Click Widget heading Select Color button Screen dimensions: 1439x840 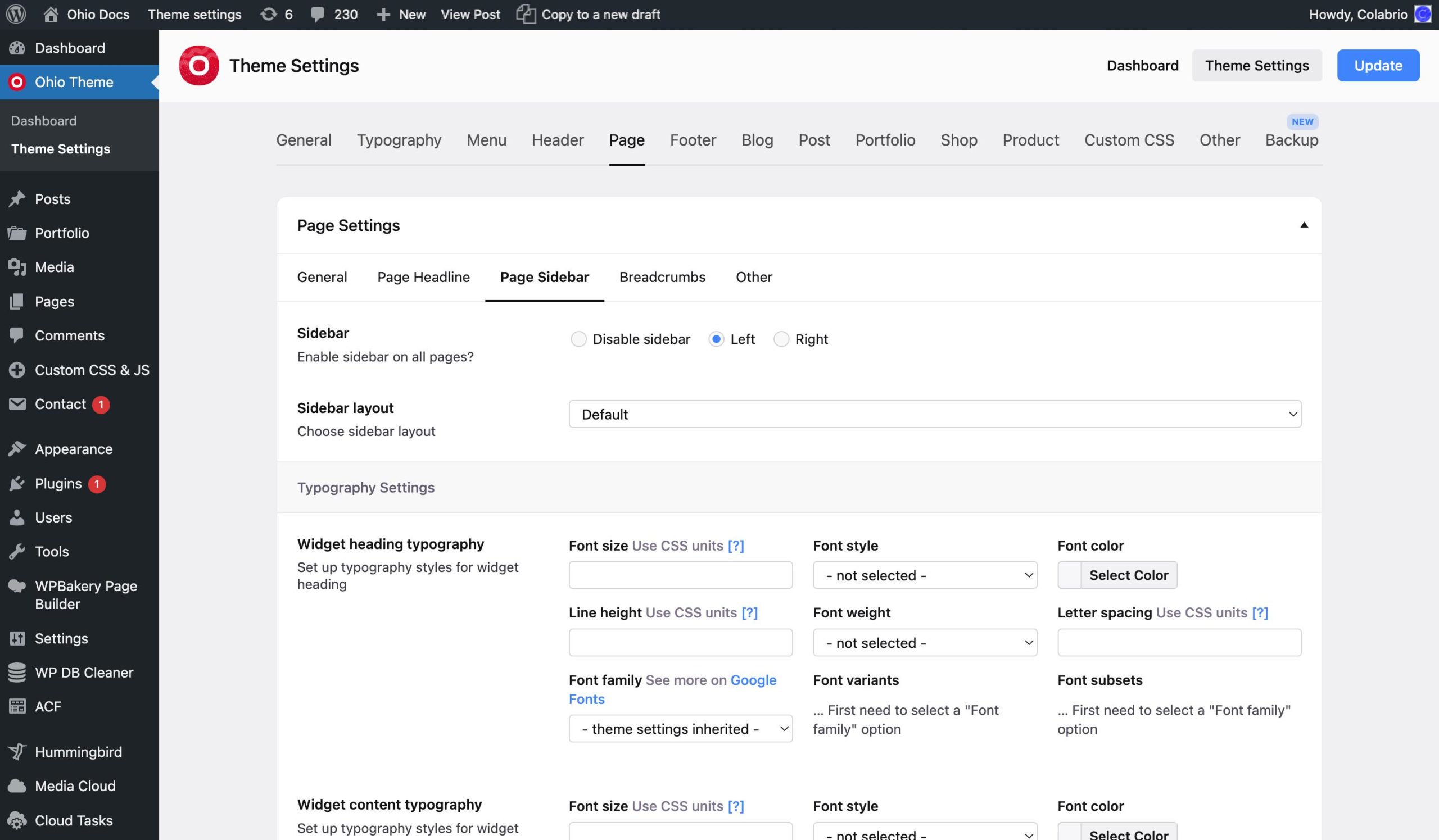pyautogui.click(x=1128, y=575)
